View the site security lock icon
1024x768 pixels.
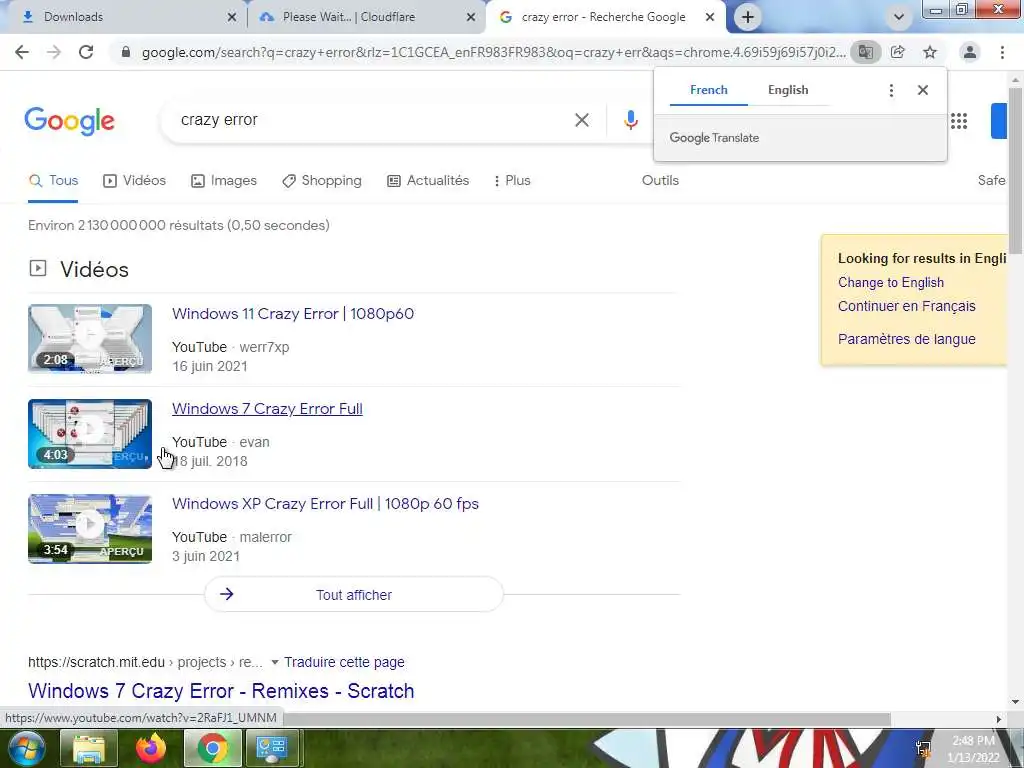tap(126, 52)
